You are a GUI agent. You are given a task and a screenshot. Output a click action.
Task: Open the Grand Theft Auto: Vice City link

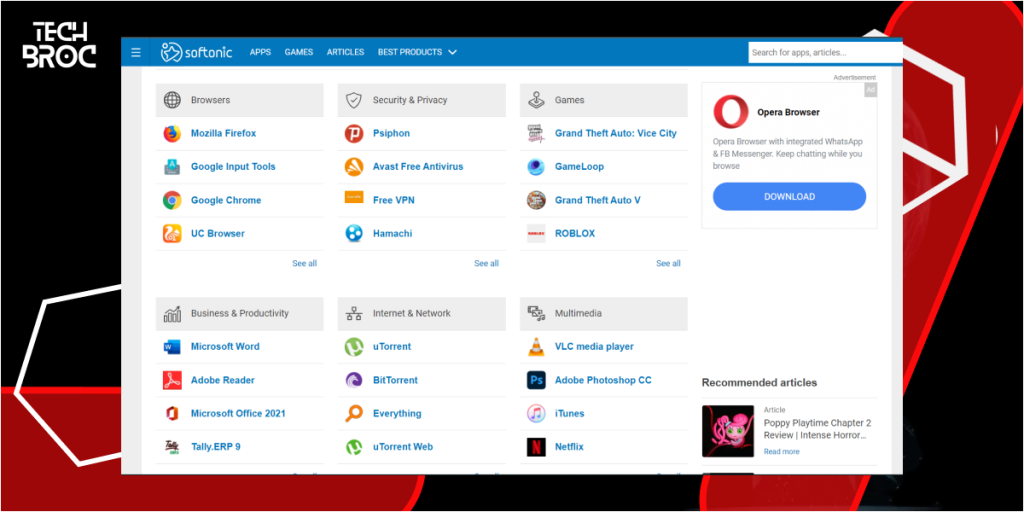coord(616,133)
